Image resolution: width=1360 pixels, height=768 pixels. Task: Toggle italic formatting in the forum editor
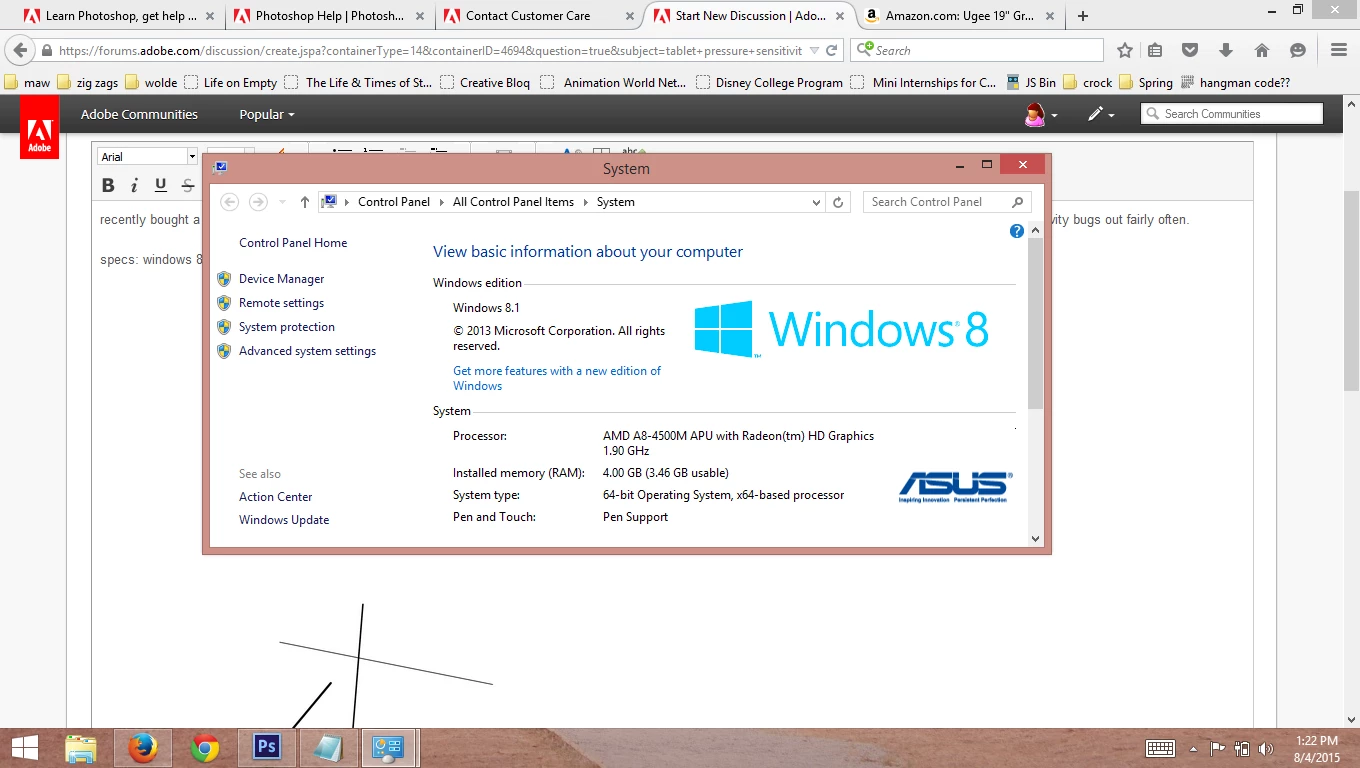134,185
